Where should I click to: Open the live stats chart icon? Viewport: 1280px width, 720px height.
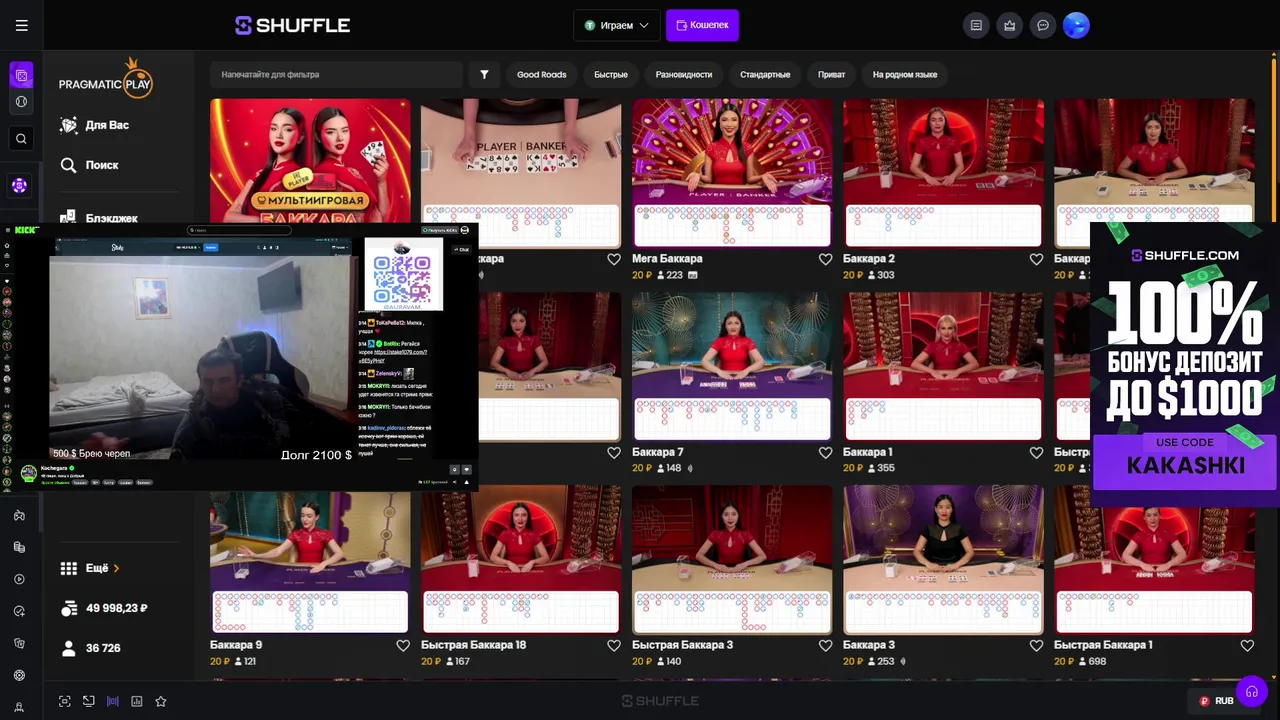(137, 701)
